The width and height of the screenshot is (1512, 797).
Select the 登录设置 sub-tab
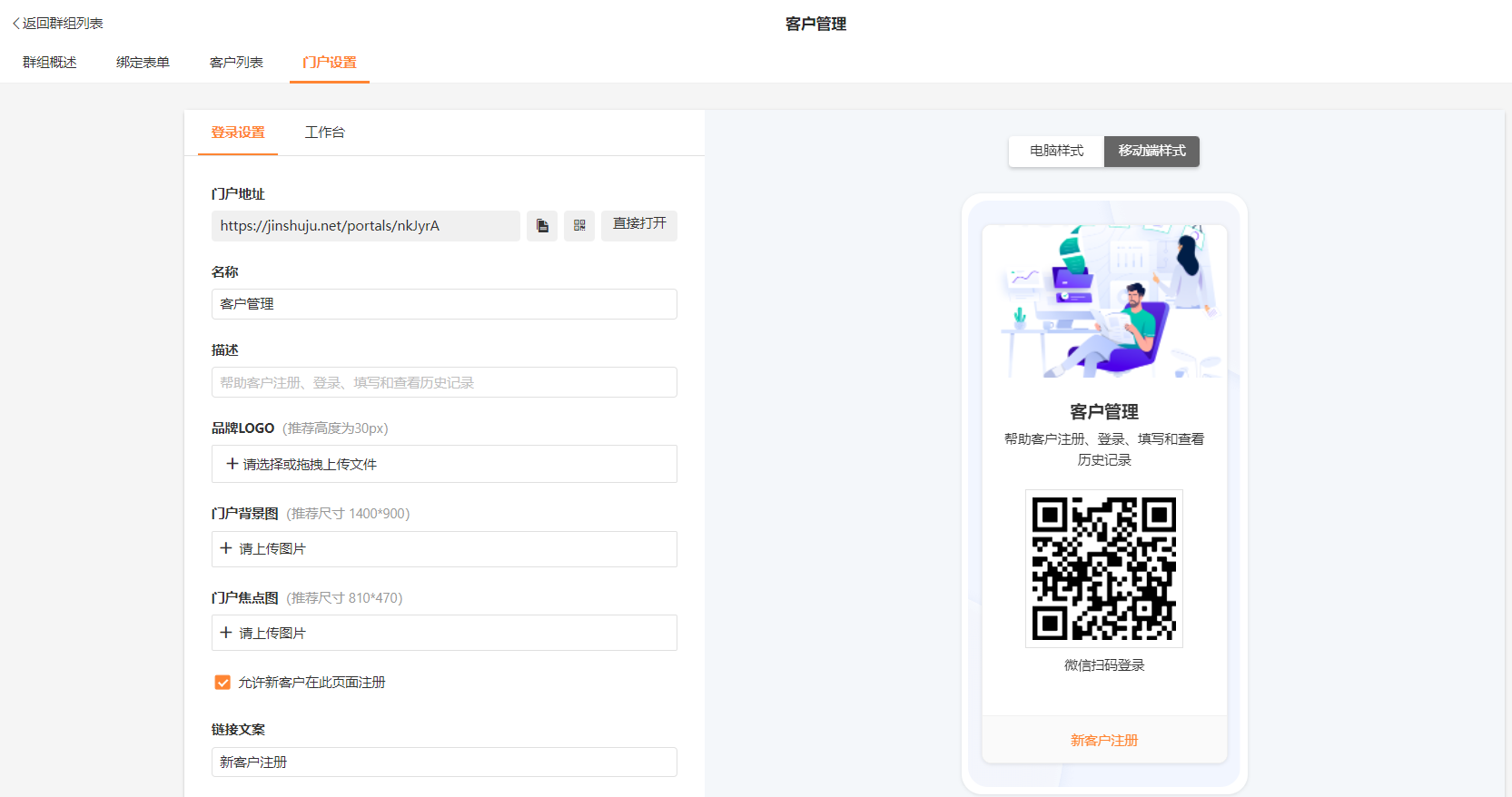coord(238,133)
